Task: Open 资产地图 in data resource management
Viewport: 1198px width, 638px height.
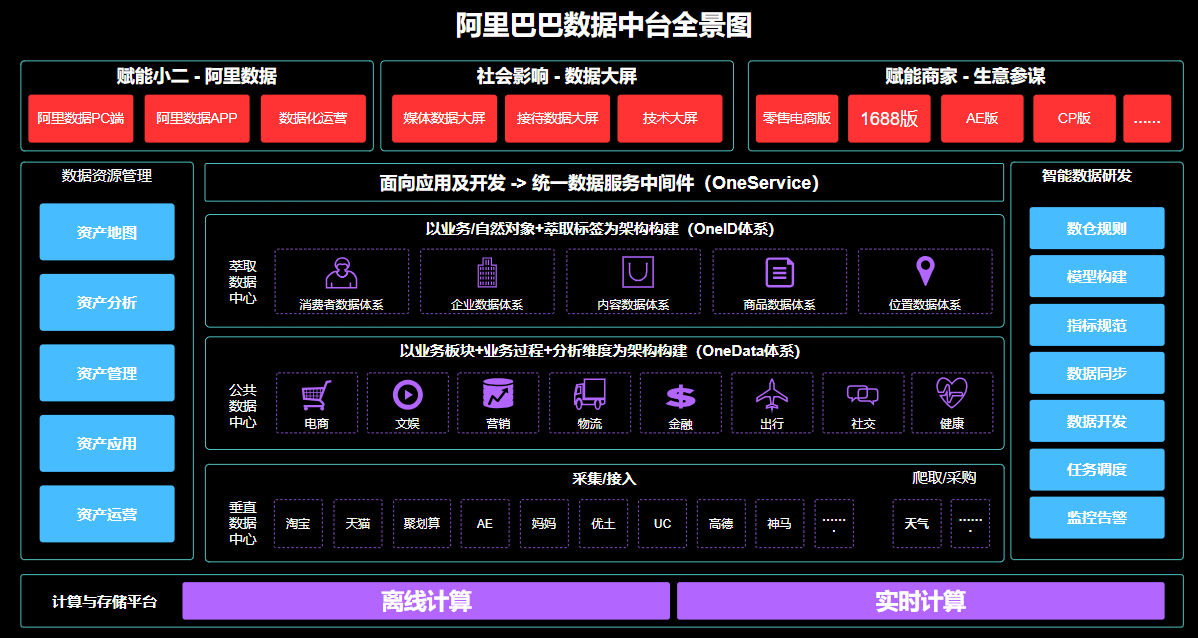Action: click(107, 232)
